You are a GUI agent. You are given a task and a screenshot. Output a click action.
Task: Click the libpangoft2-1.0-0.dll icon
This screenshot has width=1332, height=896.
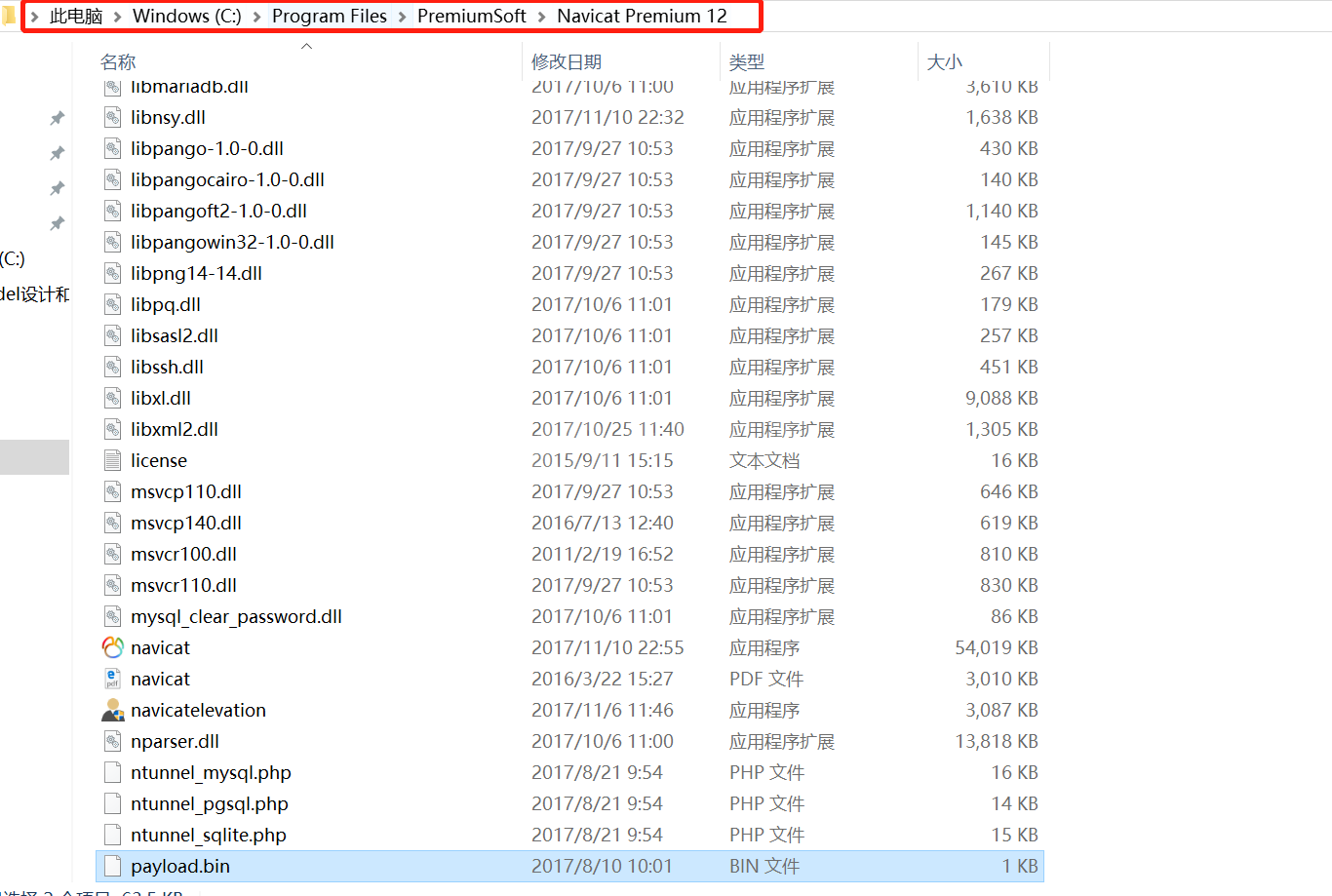(x=113, y=211)
